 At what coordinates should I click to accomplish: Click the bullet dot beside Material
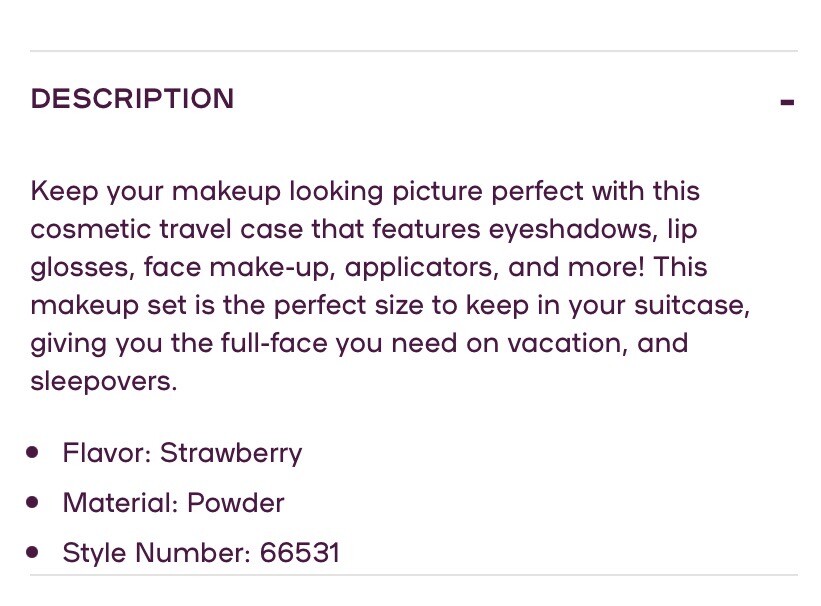34,502
